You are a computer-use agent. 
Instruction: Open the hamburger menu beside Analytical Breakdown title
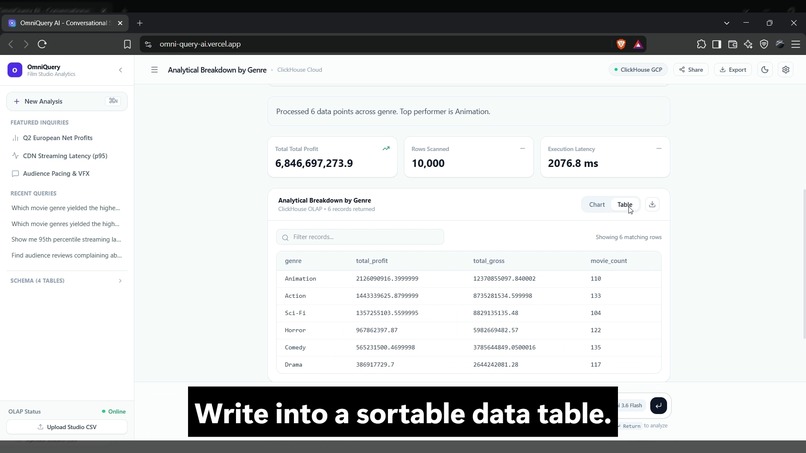[x=154, y=70]
